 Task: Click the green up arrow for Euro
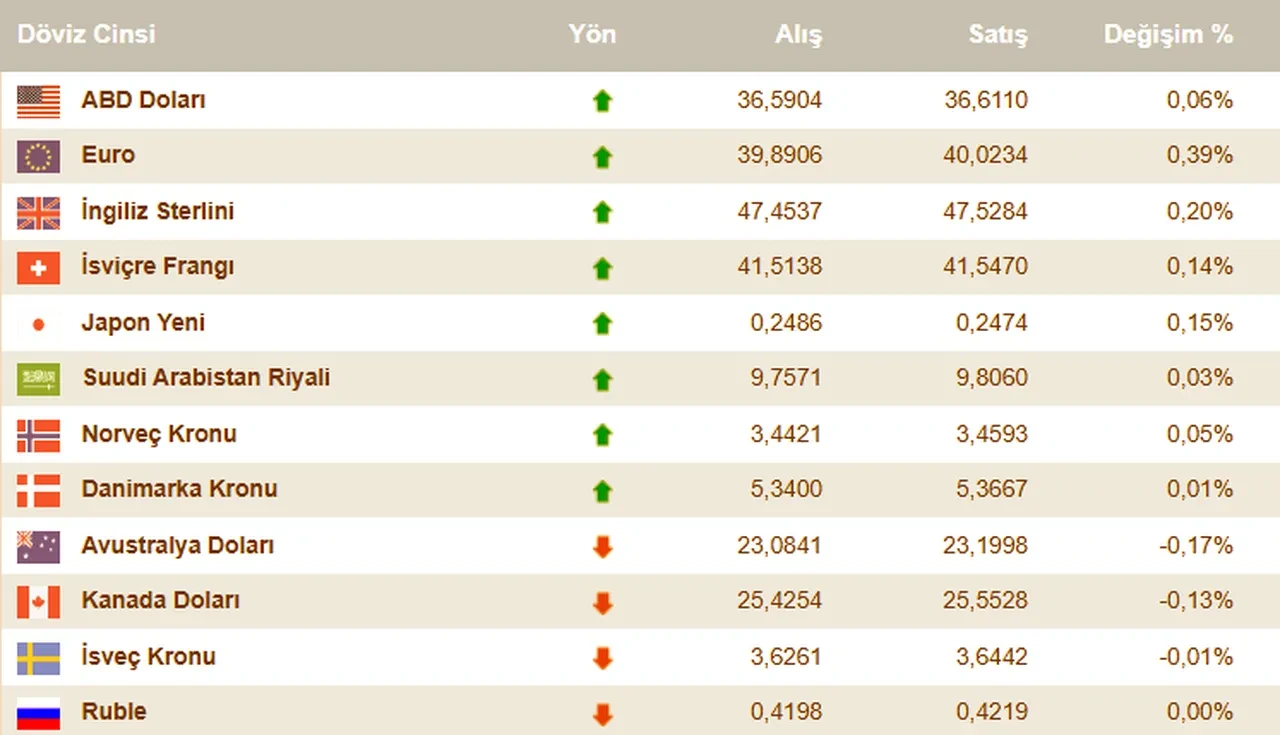(602, 157)
